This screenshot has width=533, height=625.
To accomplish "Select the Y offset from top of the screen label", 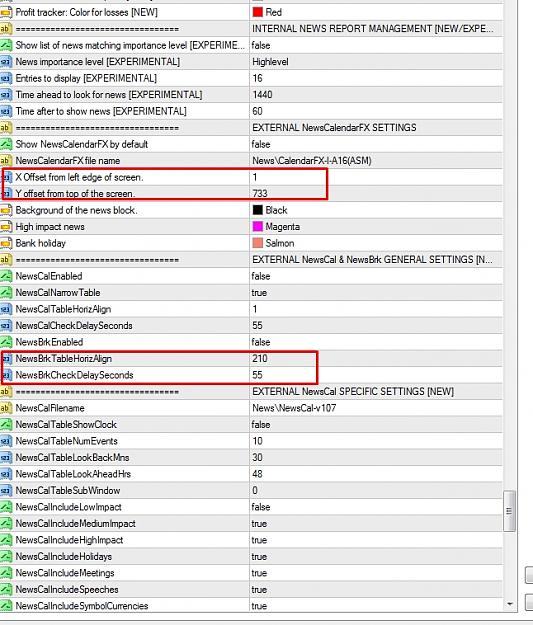I will click(x=75, y=194).
